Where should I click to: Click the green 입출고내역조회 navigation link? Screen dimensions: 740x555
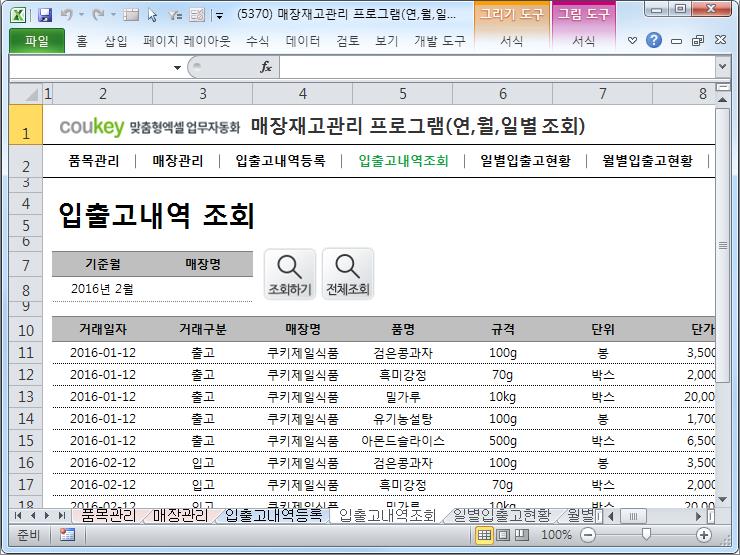(x=404, y=161)
